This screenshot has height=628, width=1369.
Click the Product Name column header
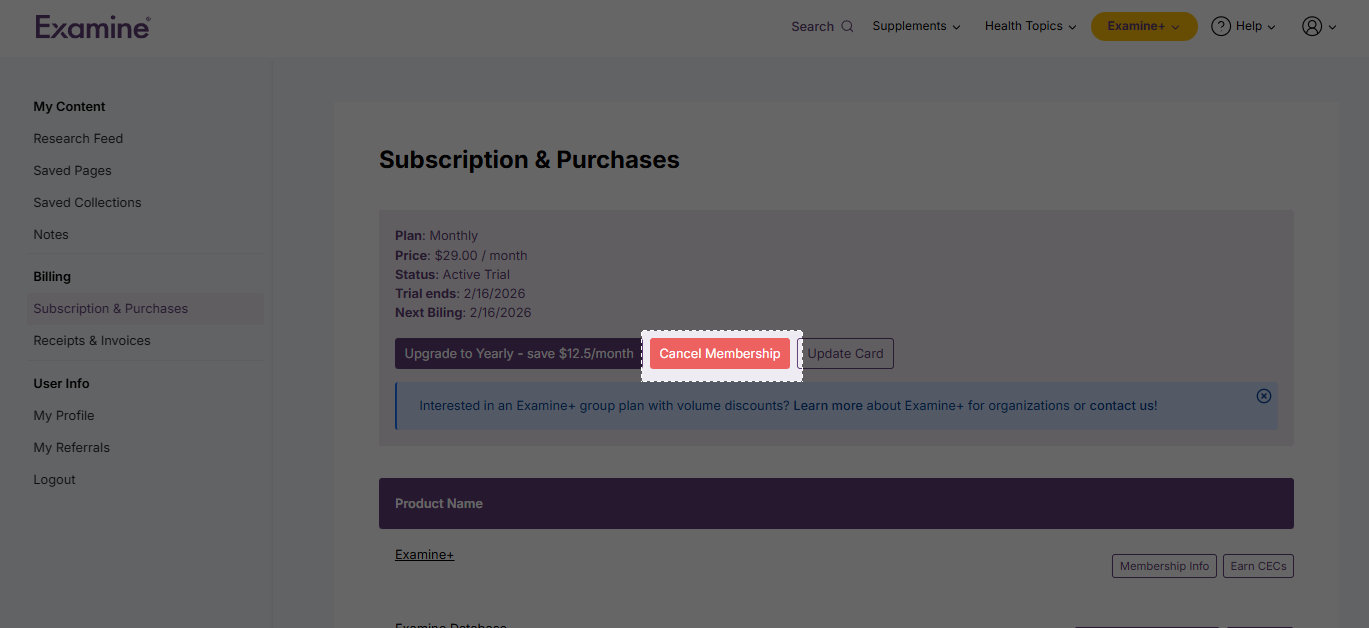point(439,504)
